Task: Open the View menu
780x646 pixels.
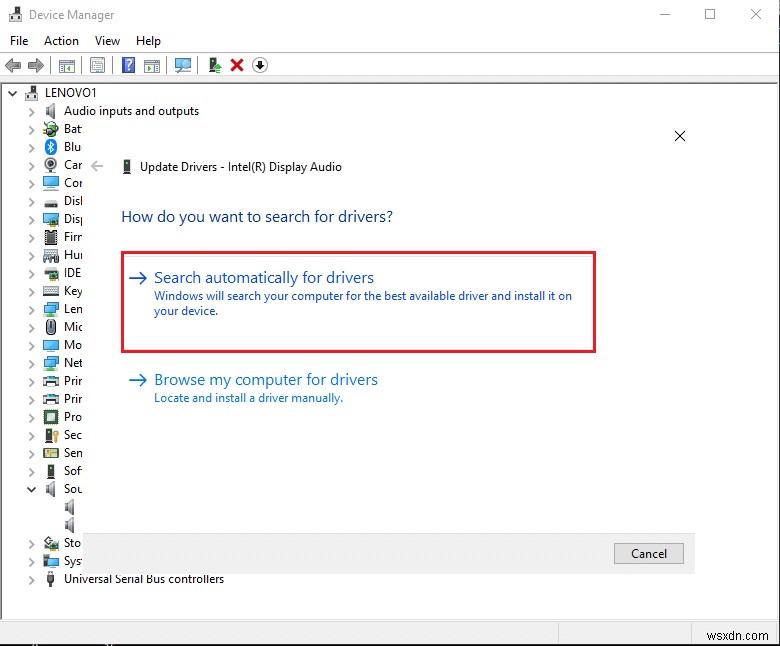Action: (x=107, y=41)
